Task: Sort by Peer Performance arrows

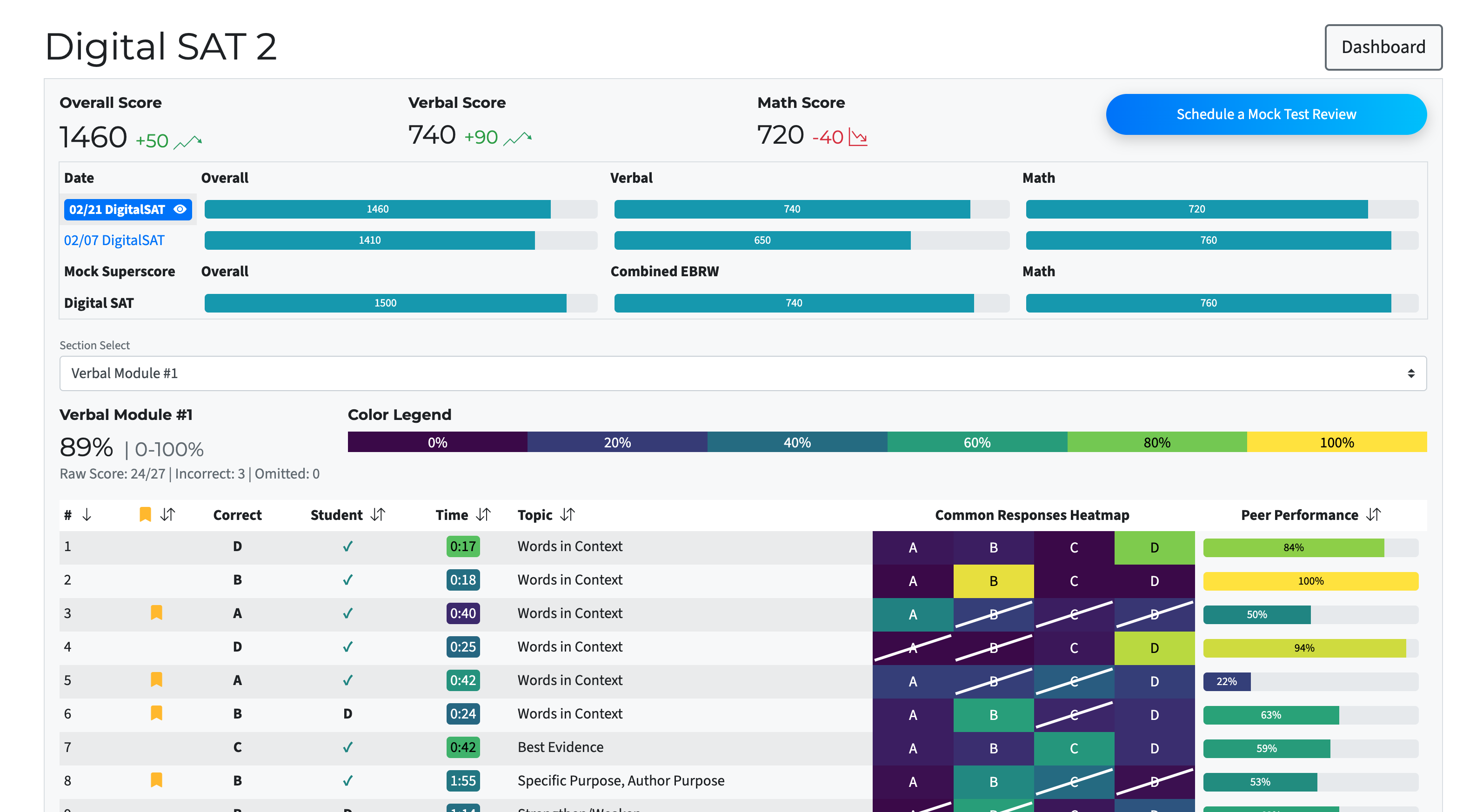Action: [x=1374, y=514]
